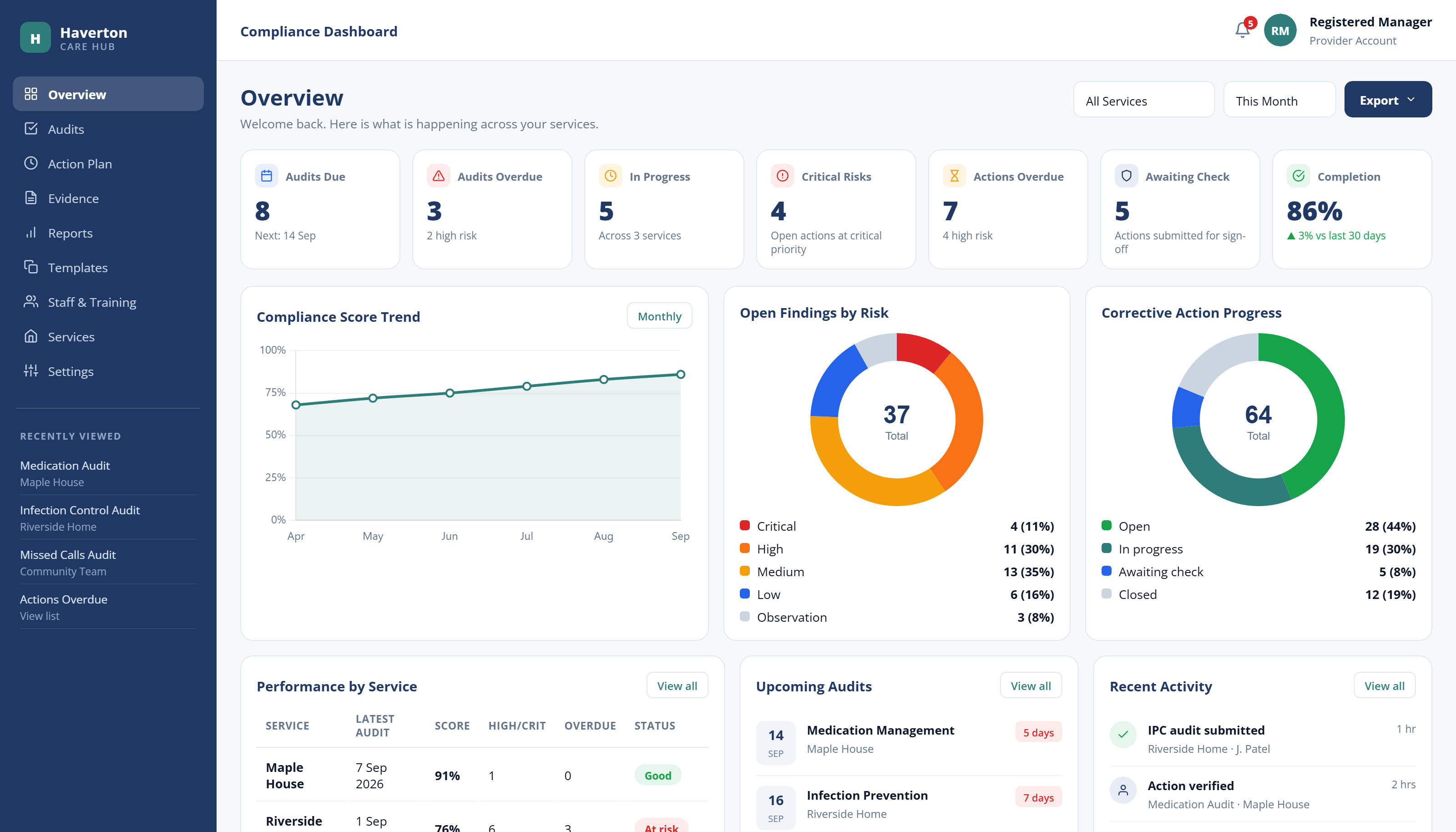
Task: Click the In Progress clock icon
Action: tap(610, 176)
